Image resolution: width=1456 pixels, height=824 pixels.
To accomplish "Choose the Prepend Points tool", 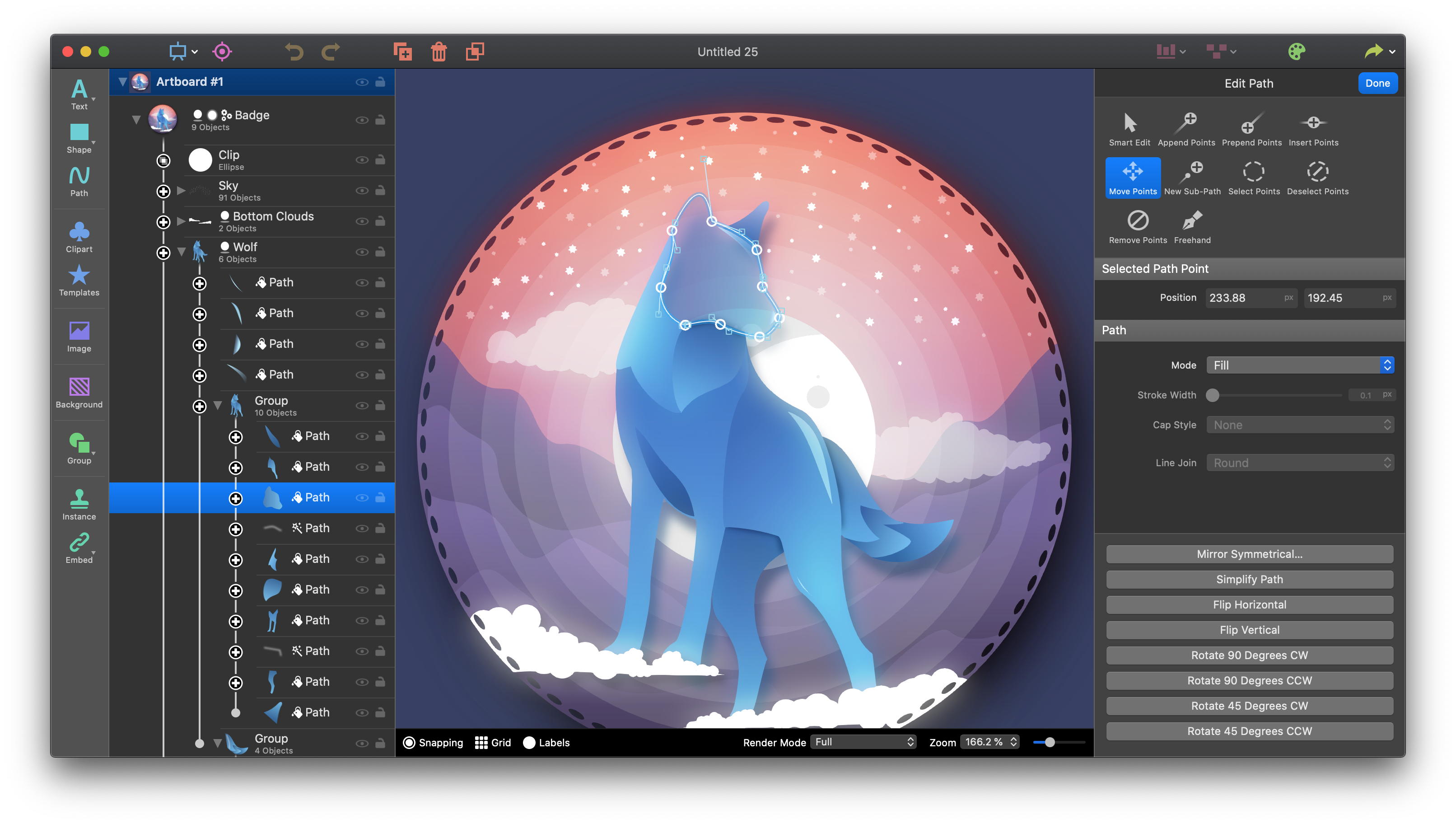I will 1251,129.
